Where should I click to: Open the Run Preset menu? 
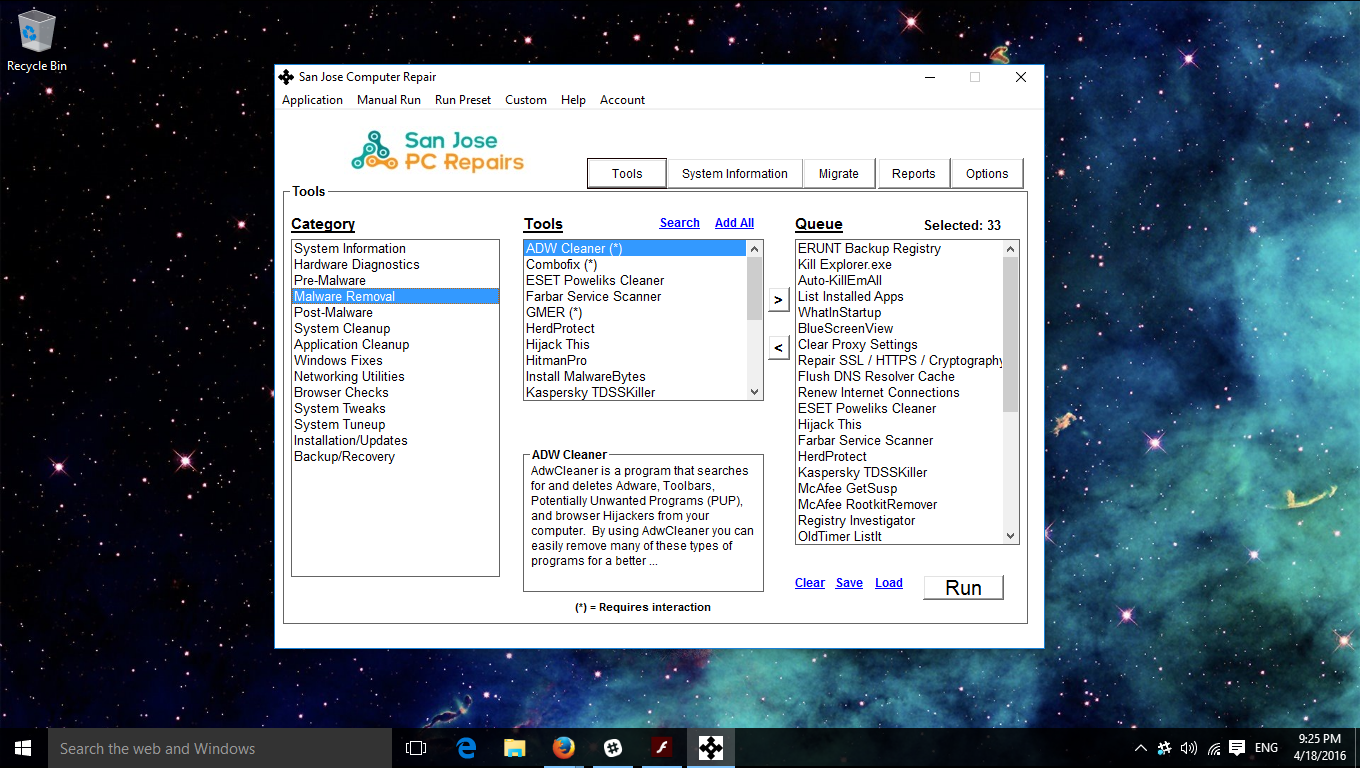(x=463, y=100)
